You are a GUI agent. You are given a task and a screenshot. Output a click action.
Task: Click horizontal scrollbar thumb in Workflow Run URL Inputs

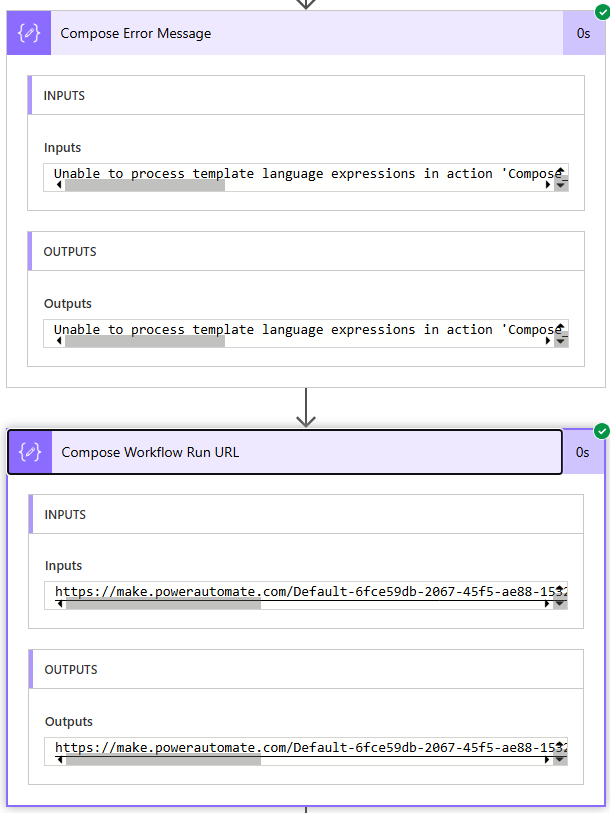click(163, 604)
